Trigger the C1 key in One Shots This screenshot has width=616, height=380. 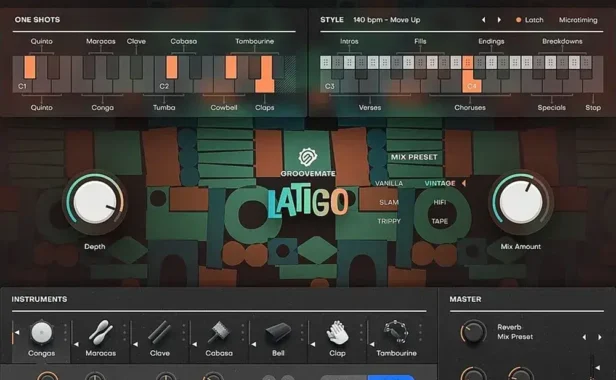(22, 86)
